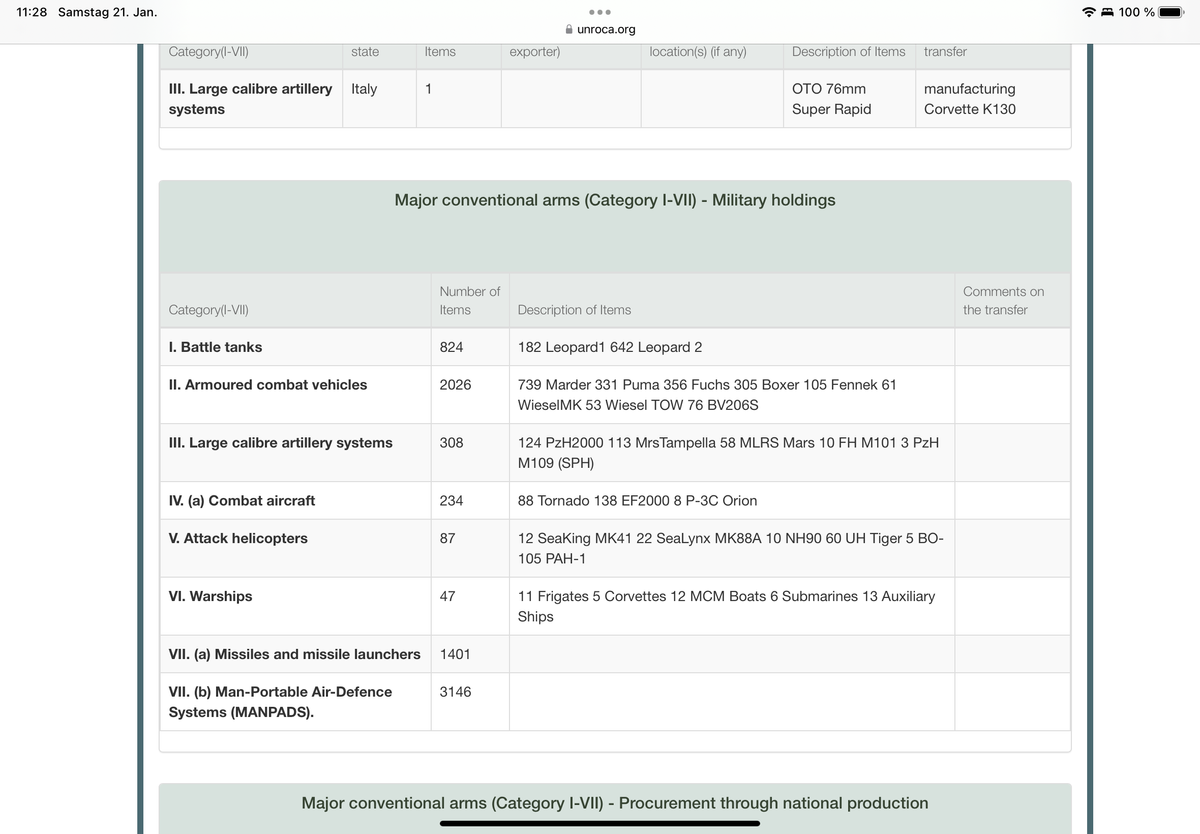Click the OTO 76mm Super Rapid cell
Screen dimensions: 1200x834
tap(831, 99)
